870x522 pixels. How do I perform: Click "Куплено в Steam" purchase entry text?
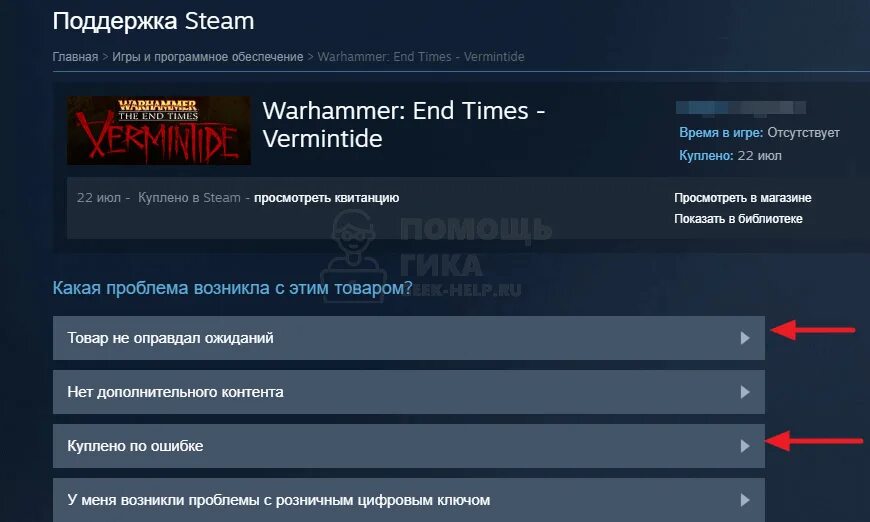coord(189,197)
